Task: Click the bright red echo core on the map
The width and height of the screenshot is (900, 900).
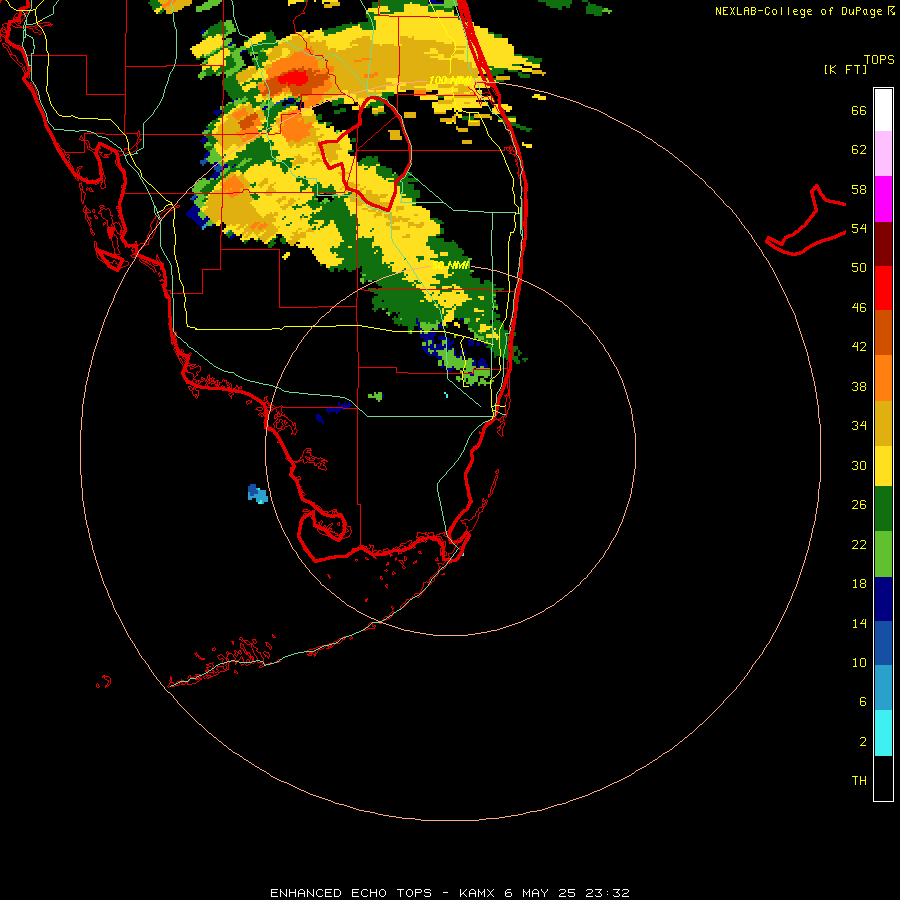Action: (294, 77)
